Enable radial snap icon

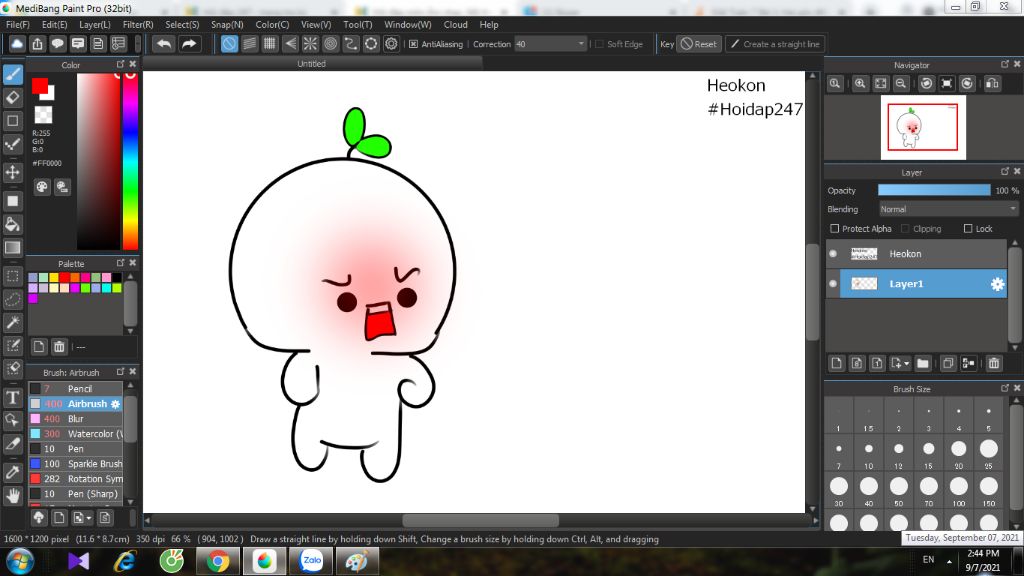(310, 44)
